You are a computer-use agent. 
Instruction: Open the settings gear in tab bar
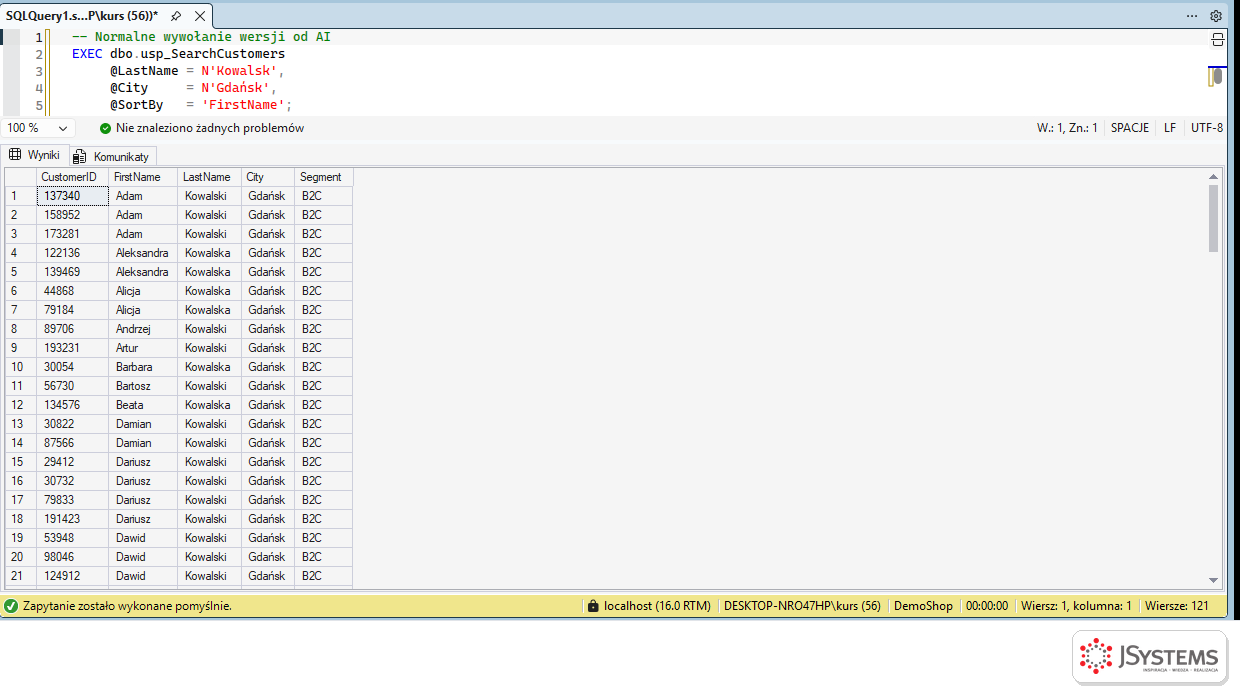(x=1216, y=16)
